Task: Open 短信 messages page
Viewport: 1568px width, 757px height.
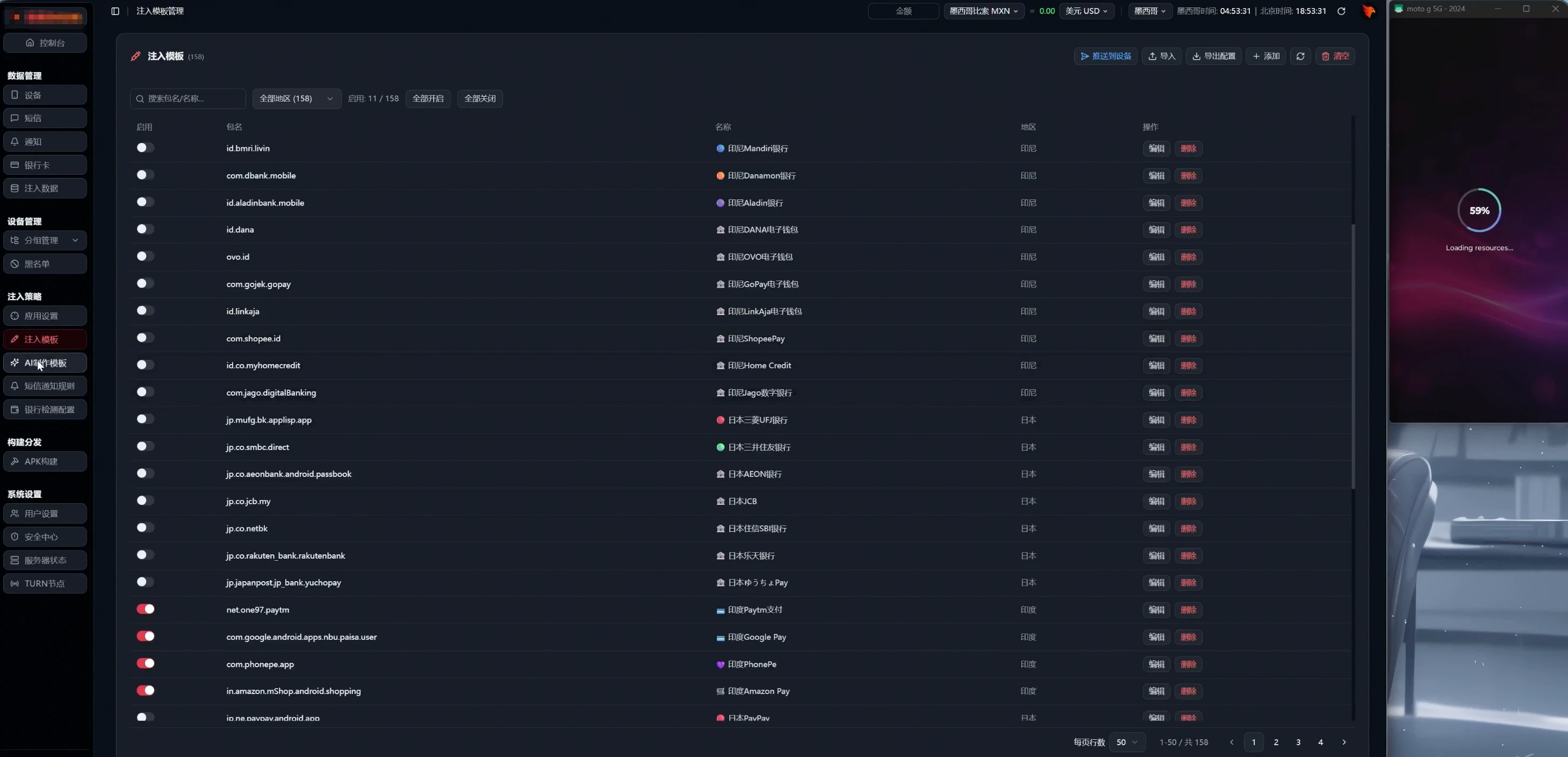Action: (x=45, y=118)
